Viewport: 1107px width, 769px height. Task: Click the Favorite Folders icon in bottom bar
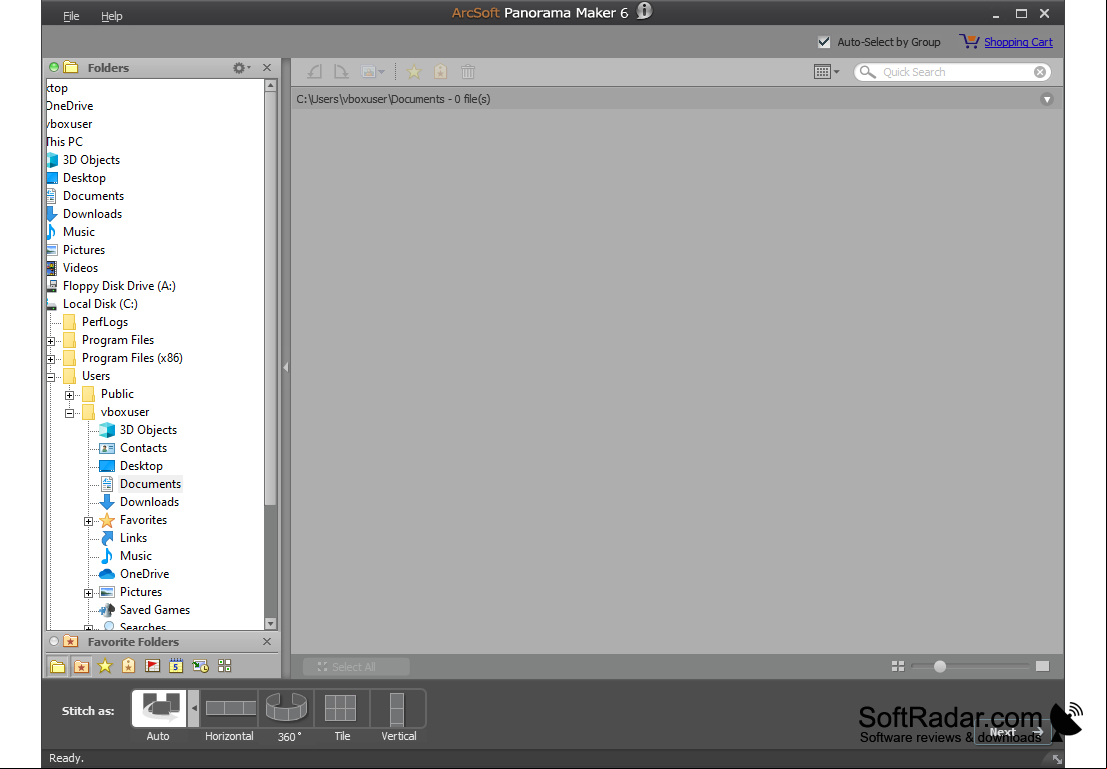click(x=82, y=666)
